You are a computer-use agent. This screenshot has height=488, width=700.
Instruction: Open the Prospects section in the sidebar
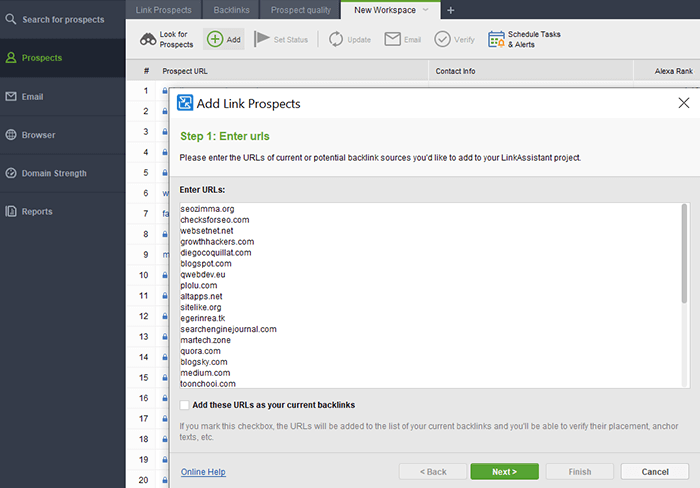click(62, 58)
